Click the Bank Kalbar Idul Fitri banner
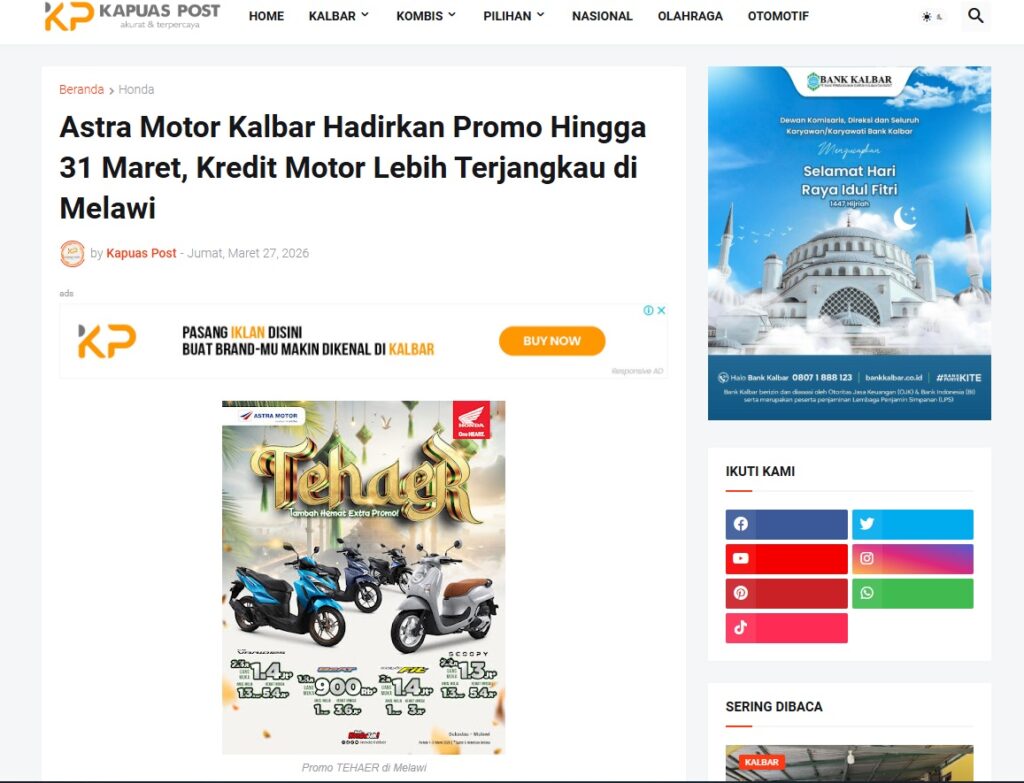The height and width of the screenshot is (783, 1024). point(849,243)
